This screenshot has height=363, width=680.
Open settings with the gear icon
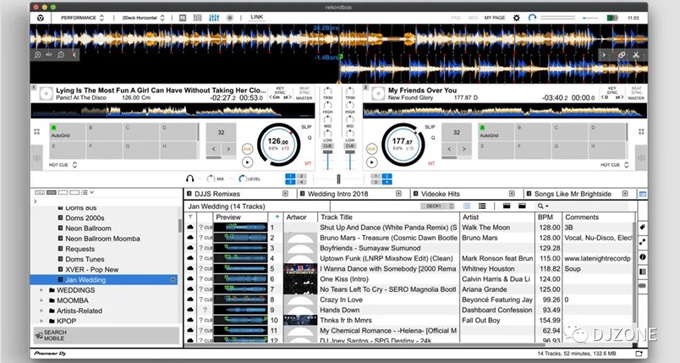click(516, 18)
